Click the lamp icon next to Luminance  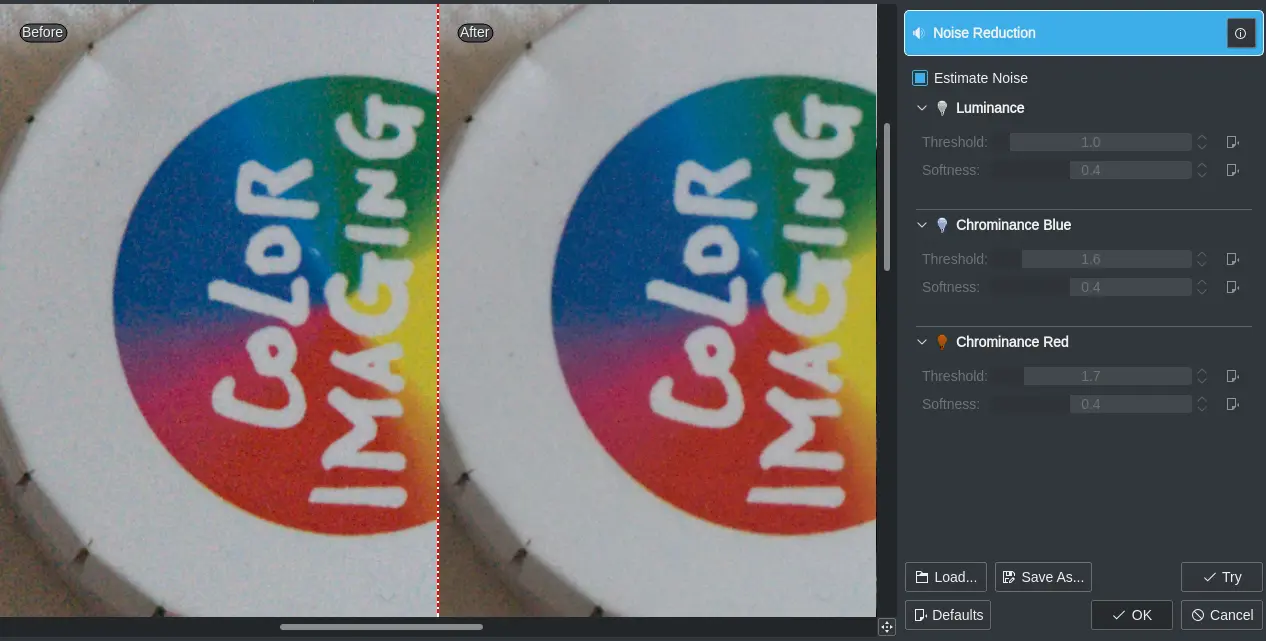click(941, 108)
